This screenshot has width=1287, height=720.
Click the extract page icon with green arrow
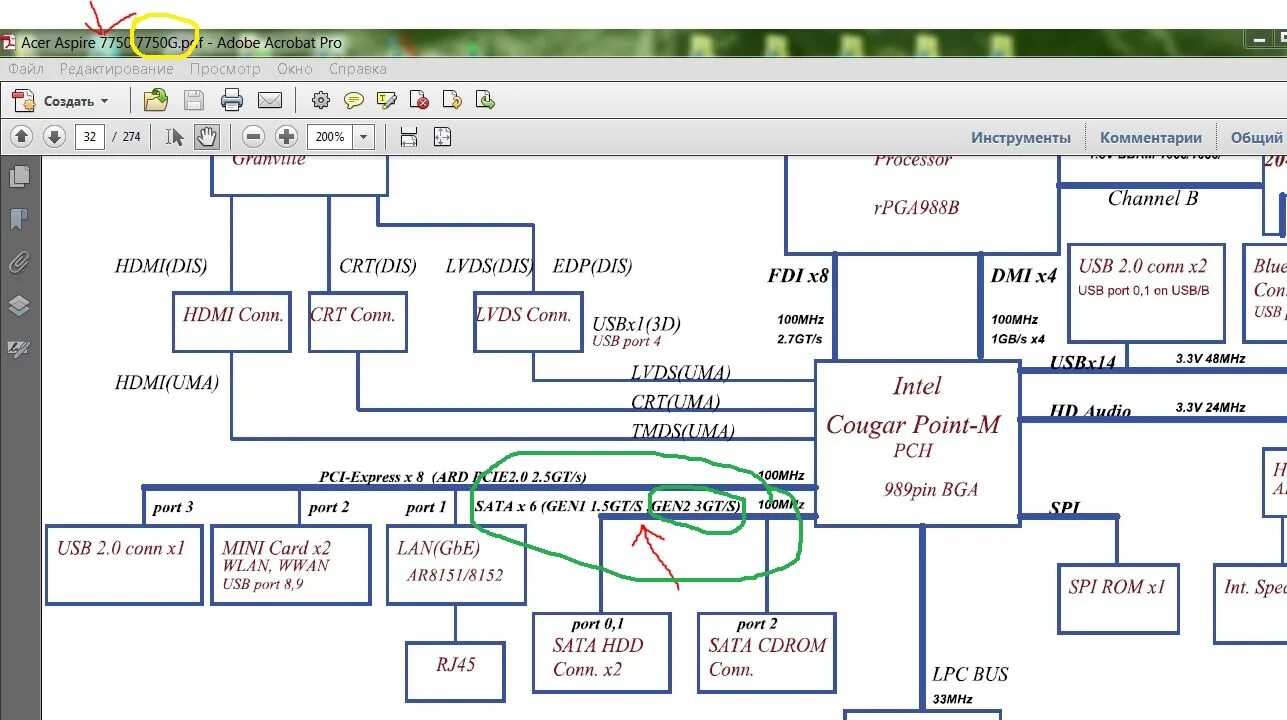pos(485,100)
